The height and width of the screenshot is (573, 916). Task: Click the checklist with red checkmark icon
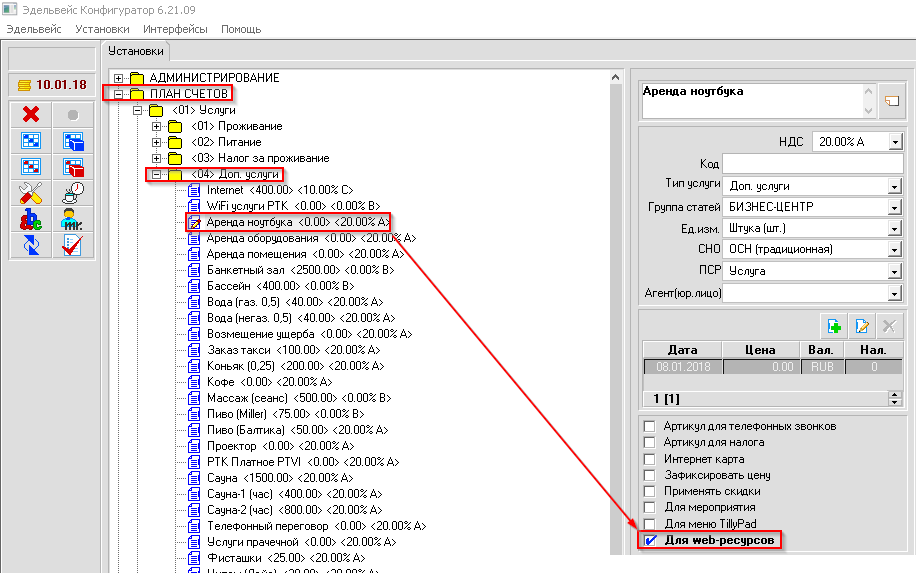(72, 245)
